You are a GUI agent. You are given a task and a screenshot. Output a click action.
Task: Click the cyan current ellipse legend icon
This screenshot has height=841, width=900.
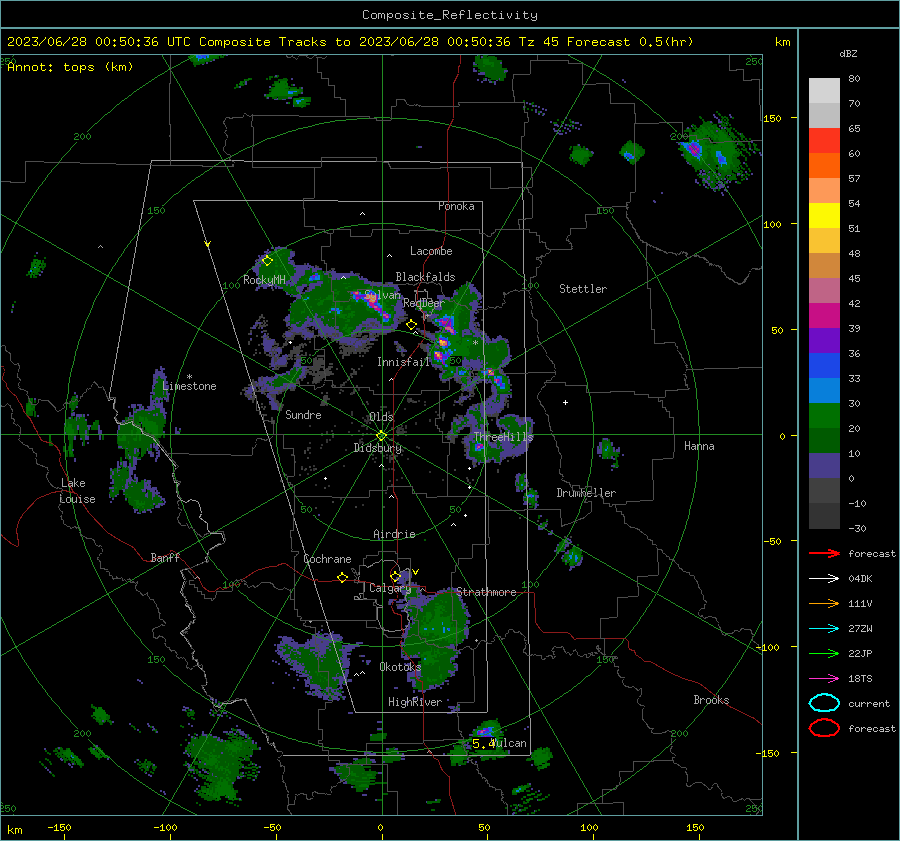tap(824, 703)
